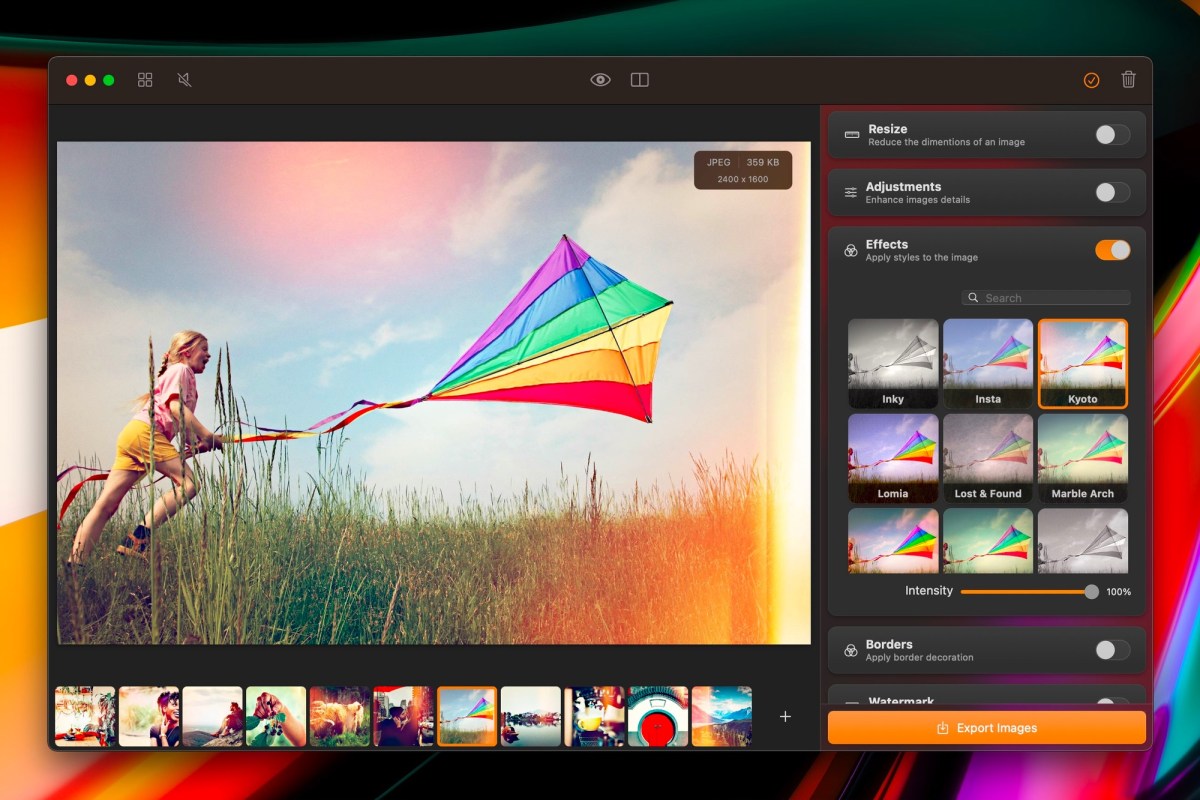Click the Borders panel icon
Screen dimensions: 1200x800
click(x=851, y=650)
